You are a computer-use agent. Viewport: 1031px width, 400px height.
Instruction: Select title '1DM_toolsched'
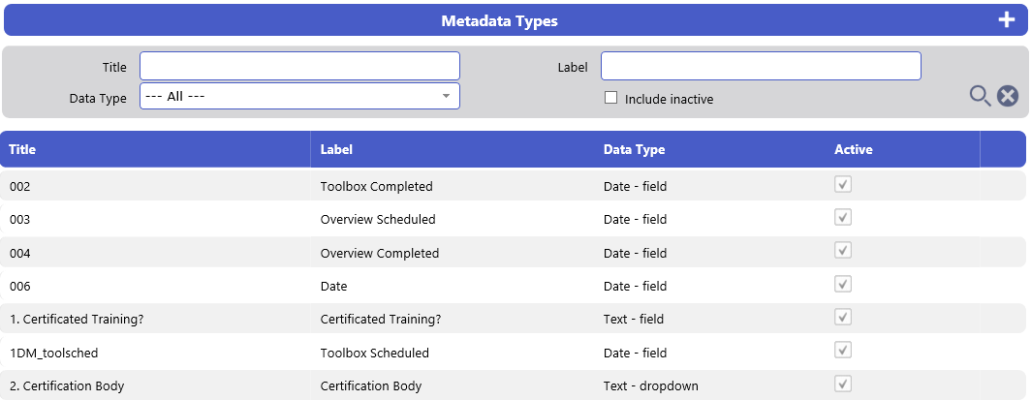[54, 353]
